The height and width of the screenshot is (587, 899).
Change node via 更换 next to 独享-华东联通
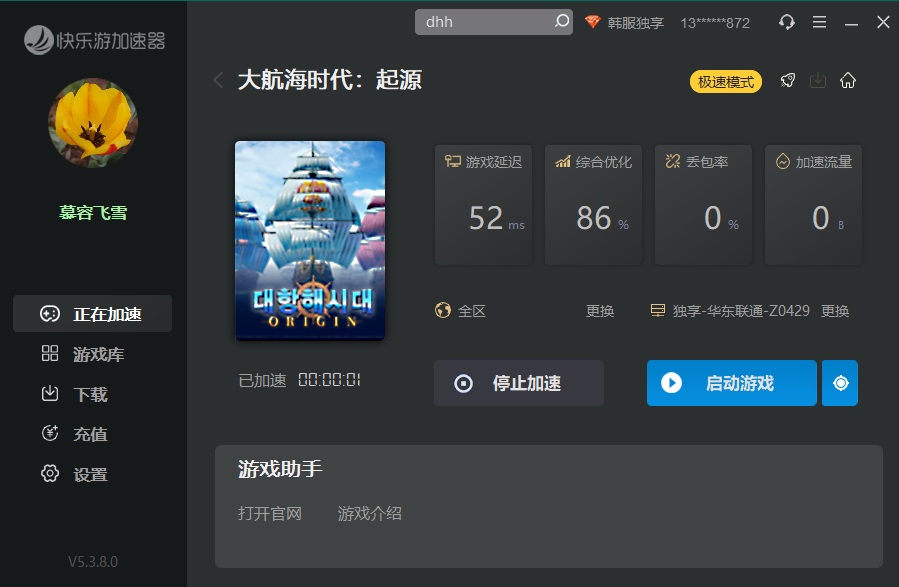coord(835,311)
